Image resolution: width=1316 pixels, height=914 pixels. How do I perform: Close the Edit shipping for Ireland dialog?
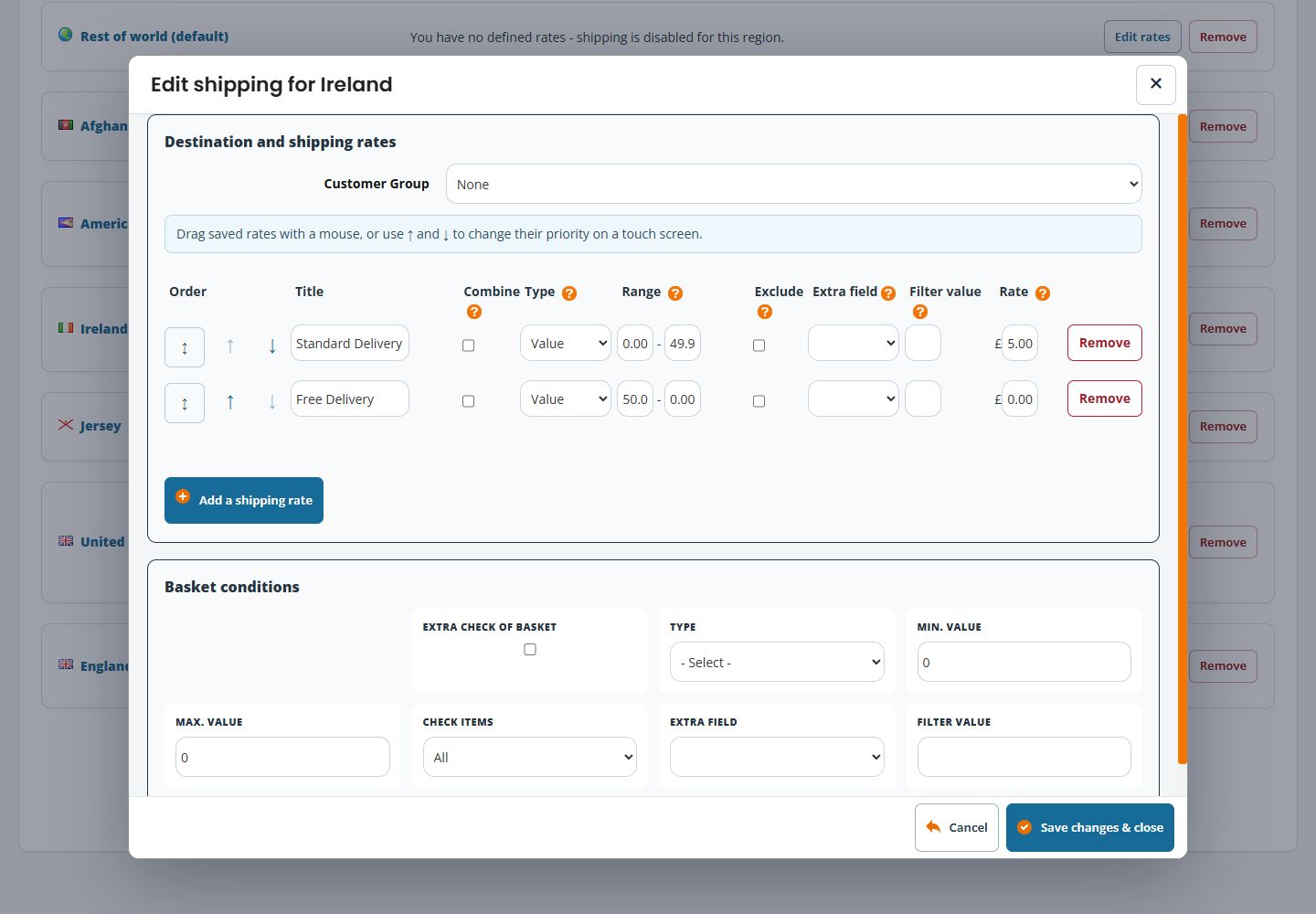click(1156, 85)
